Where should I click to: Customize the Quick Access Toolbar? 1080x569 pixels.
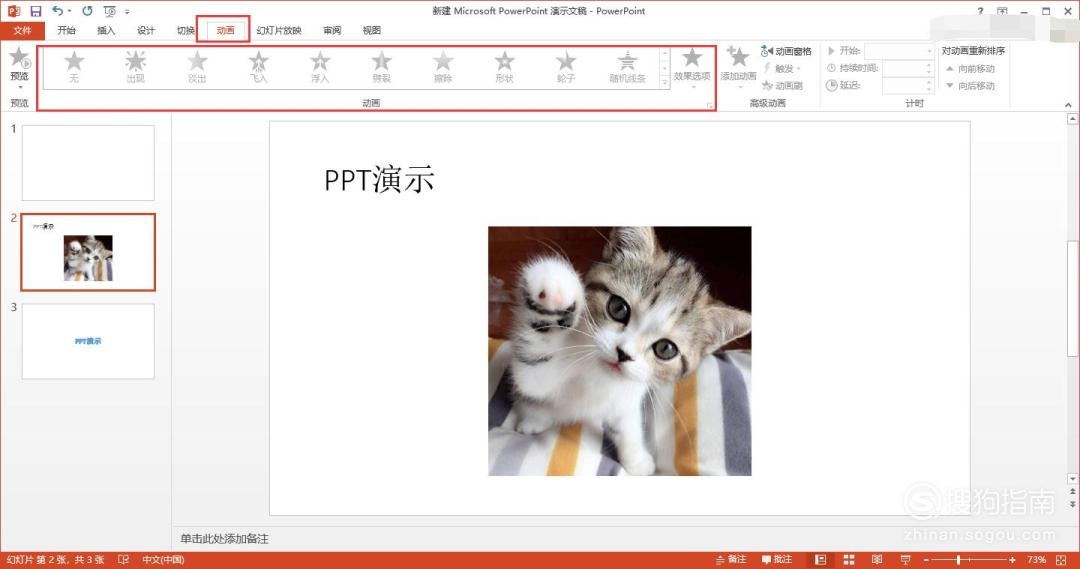point(127,12)
